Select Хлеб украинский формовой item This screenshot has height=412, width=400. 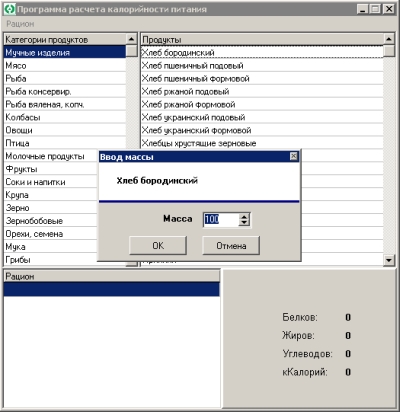coord(262,130)
